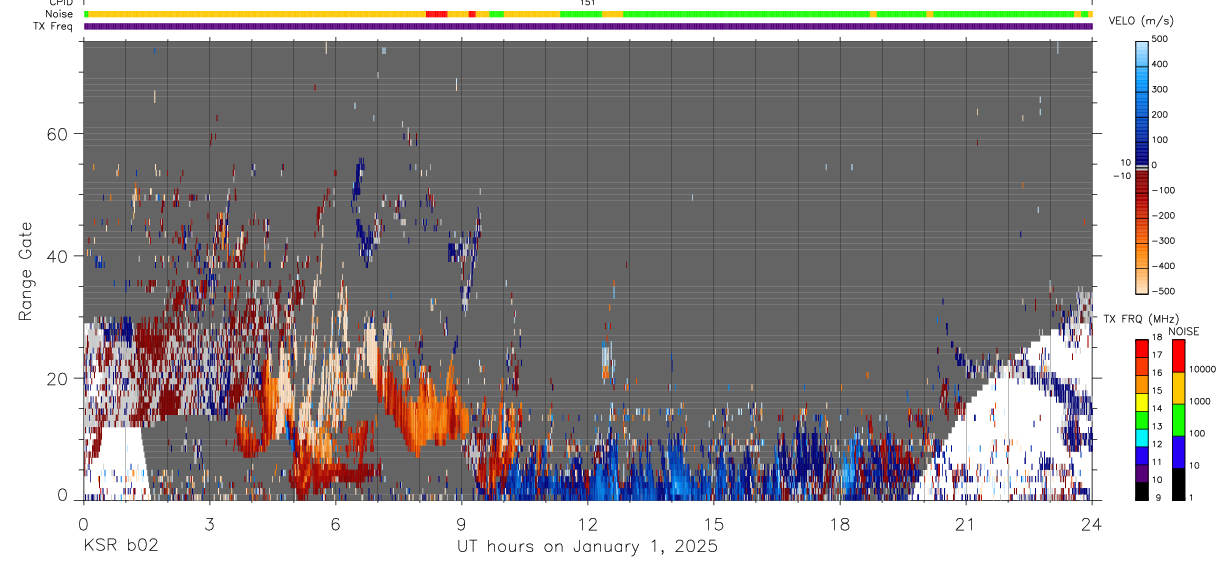Screen dimensions: 1228x567
Task: Click the 6 tick on the UT hours axis
Action: pos(335,523)
